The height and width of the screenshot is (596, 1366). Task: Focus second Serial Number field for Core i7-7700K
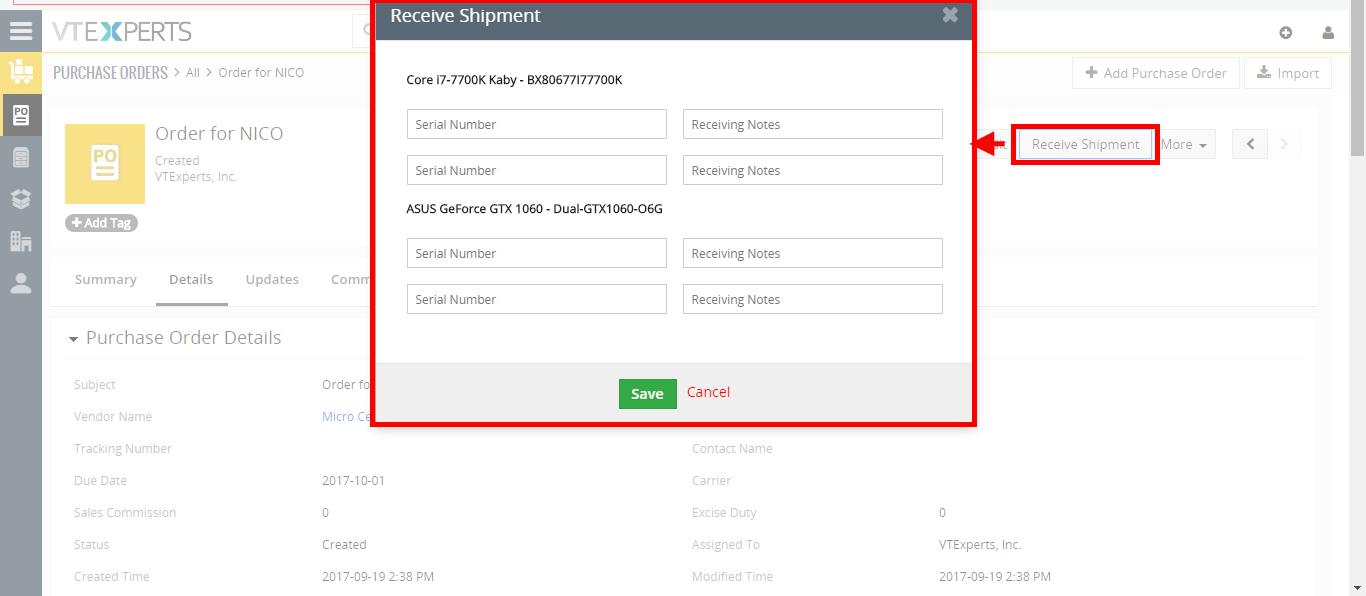click(537, 170)
